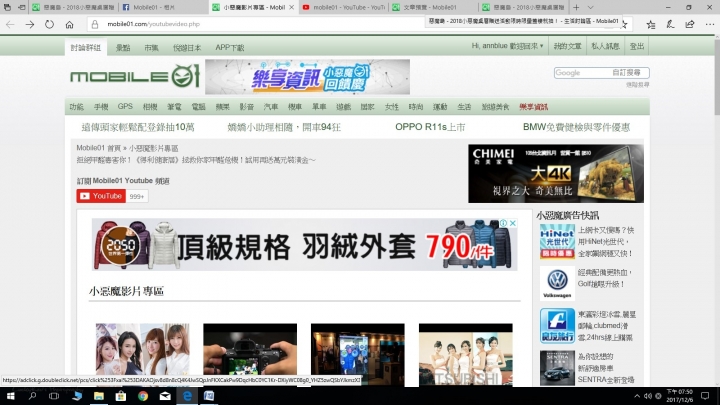The width and height of the screenshot is (720, 405).
Task: Click the Edge share icon
Action: [690, 24]
